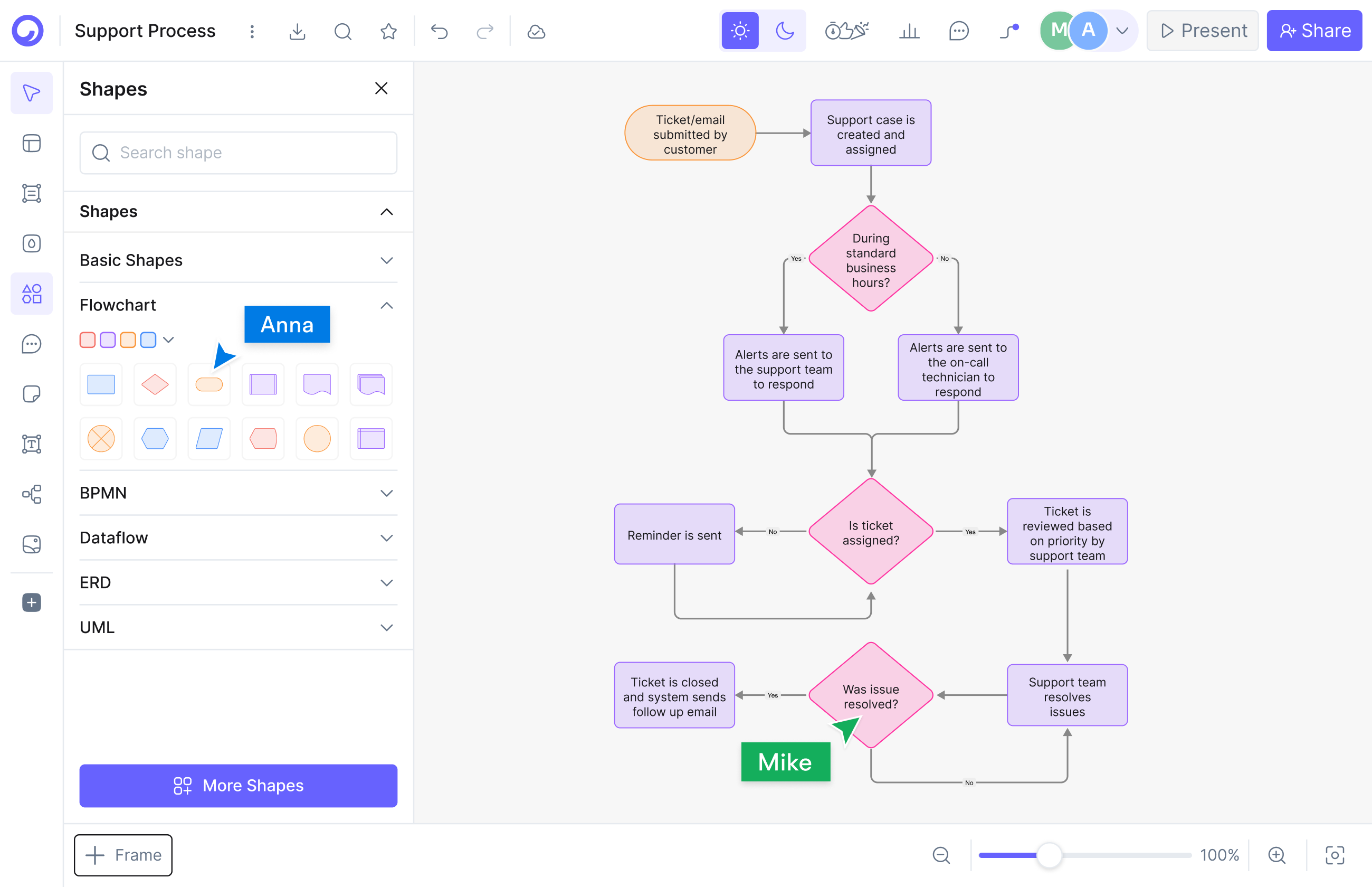Open the pen ink tool in sidebar
Image resolution: width=1372 pixels, height=887 pixels.
pyautogui.click(x=32, y=243)
